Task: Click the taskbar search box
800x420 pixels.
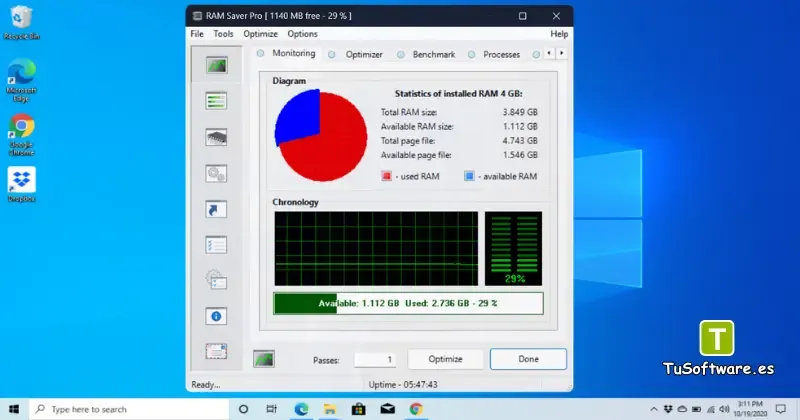Action: [129, 409]
